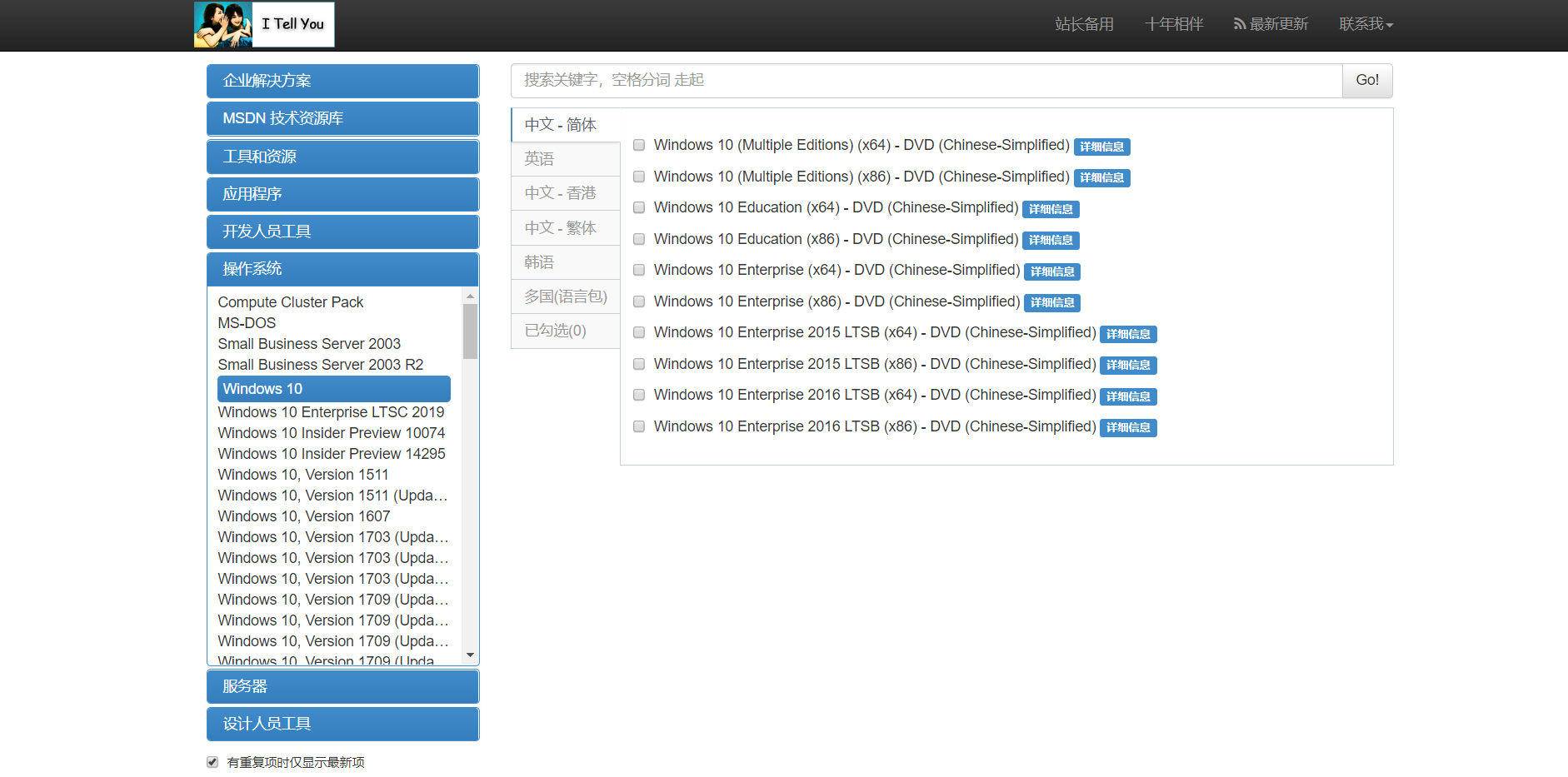Check Windows 10 Multiple Editions x64 checkbox
Image resolution: width=1568 pixels, height=777 pixels.
(x=639, y=145)
